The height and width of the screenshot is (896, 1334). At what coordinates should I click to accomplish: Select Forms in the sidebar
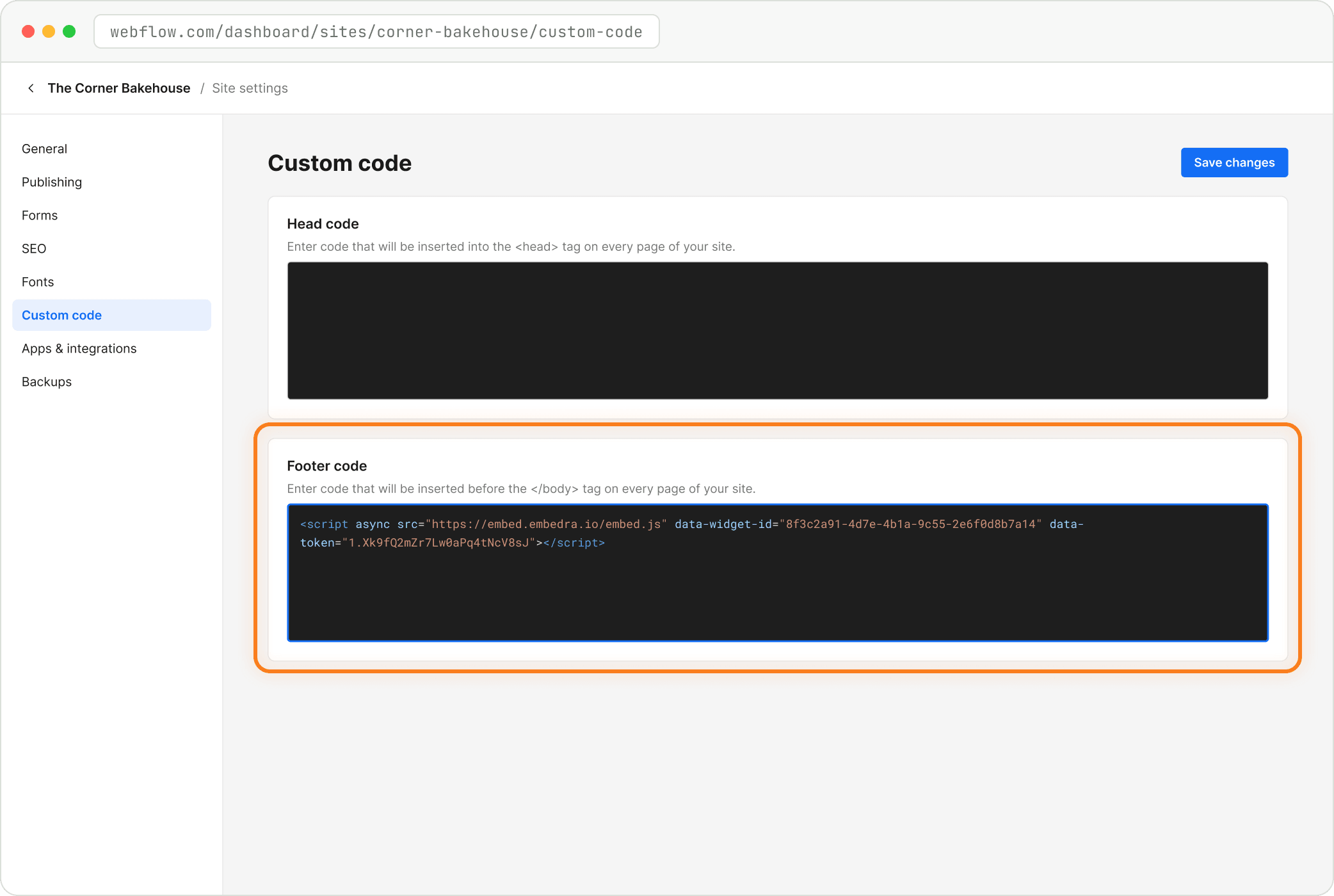coord(111,215)
